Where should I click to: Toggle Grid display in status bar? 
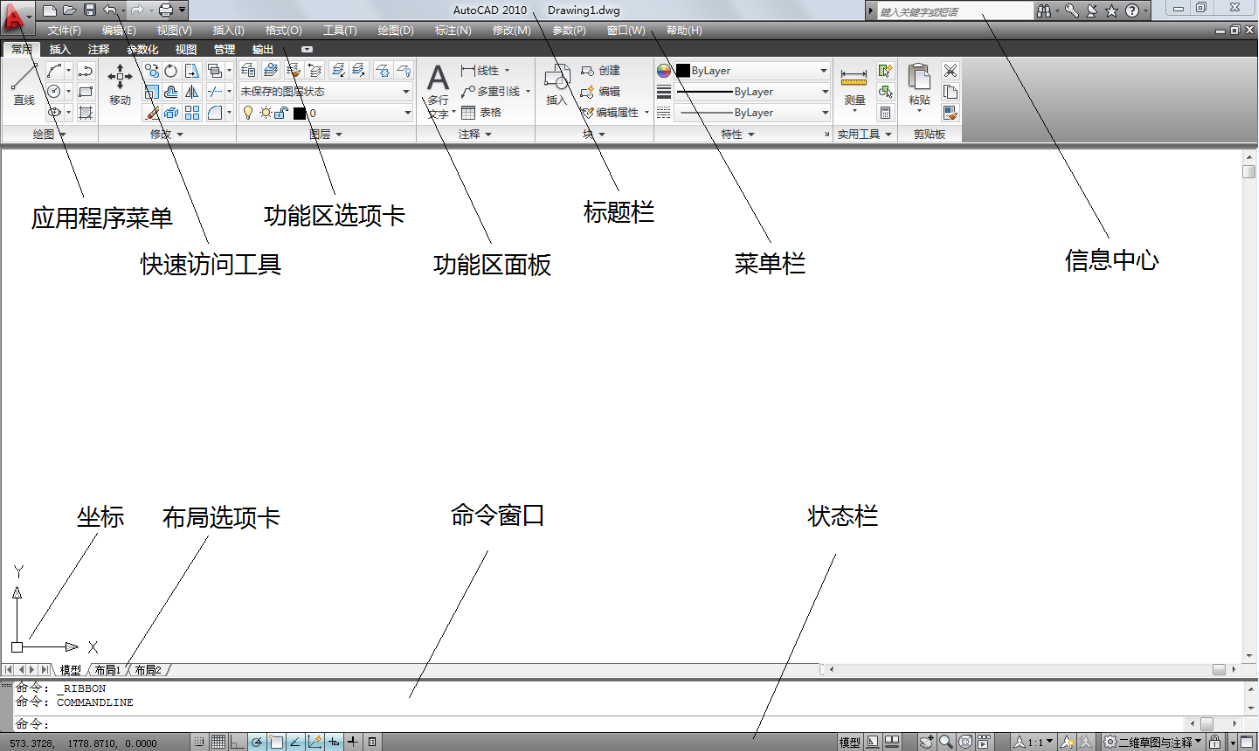[x=218, y=742]
